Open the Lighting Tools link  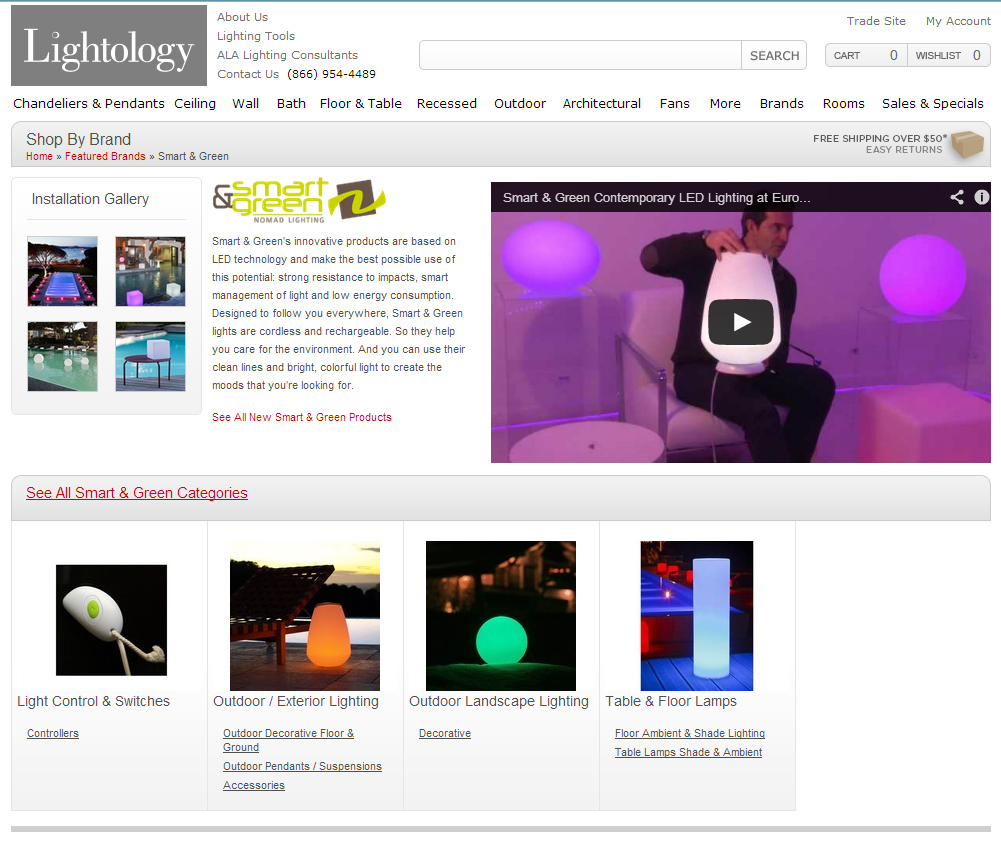256,36
